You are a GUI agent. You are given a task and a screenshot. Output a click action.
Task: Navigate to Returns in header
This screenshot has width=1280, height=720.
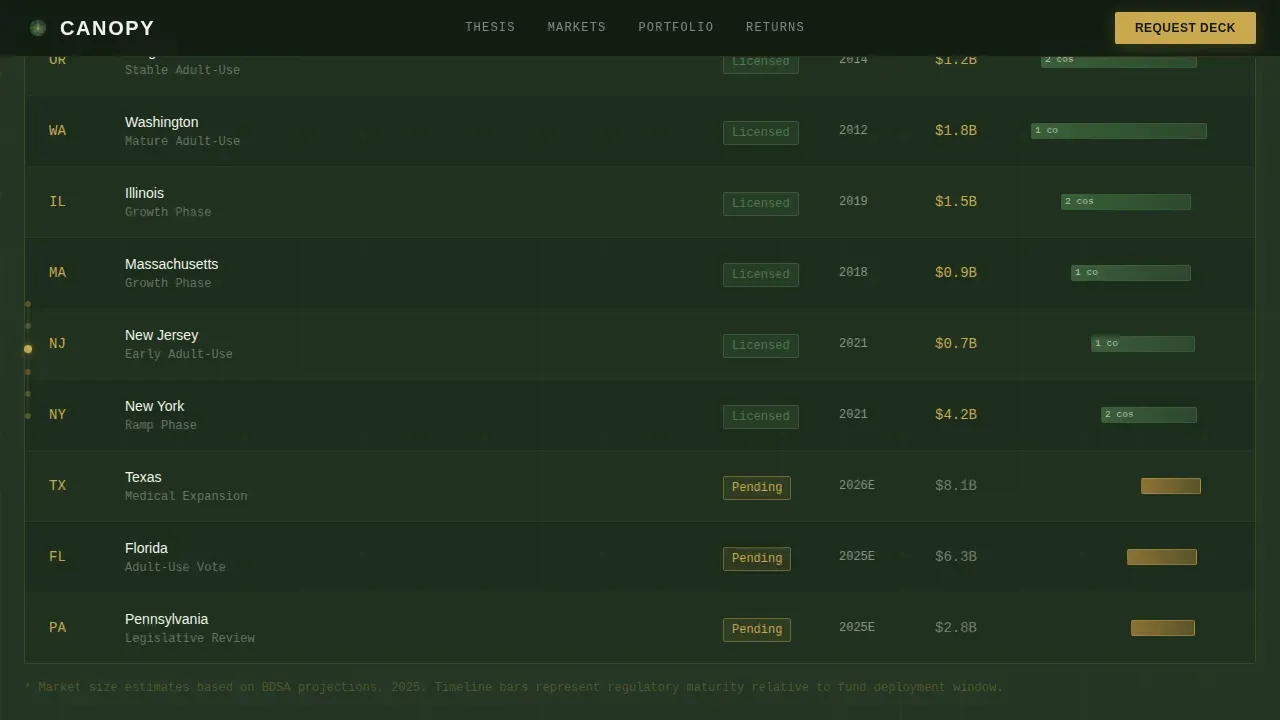[x=775, y=28]
